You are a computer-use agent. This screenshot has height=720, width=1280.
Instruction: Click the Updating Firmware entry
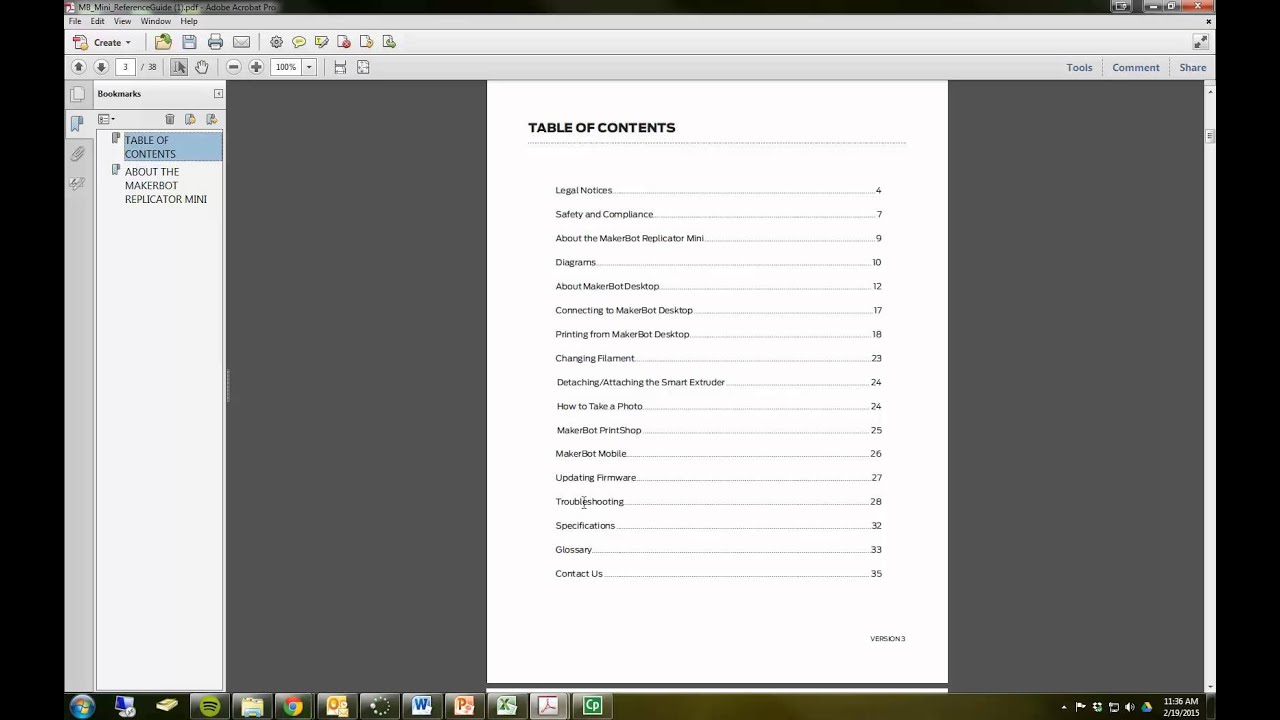click(x=595, y=478)
